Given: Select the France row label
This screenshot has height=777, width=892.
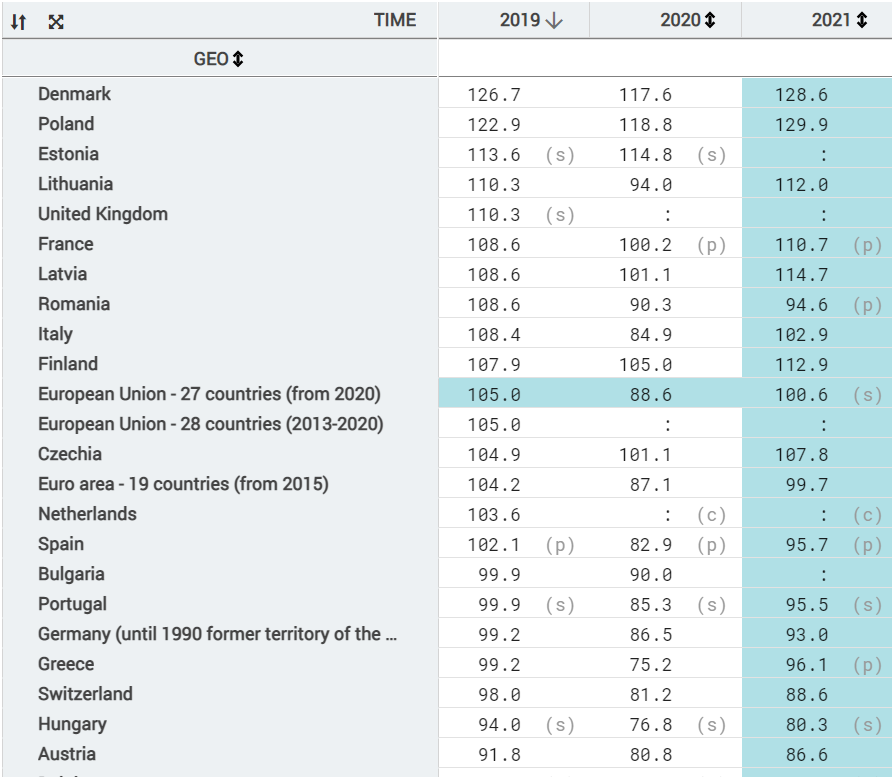Looking at the screenshot, I should [x=65, y=244].
